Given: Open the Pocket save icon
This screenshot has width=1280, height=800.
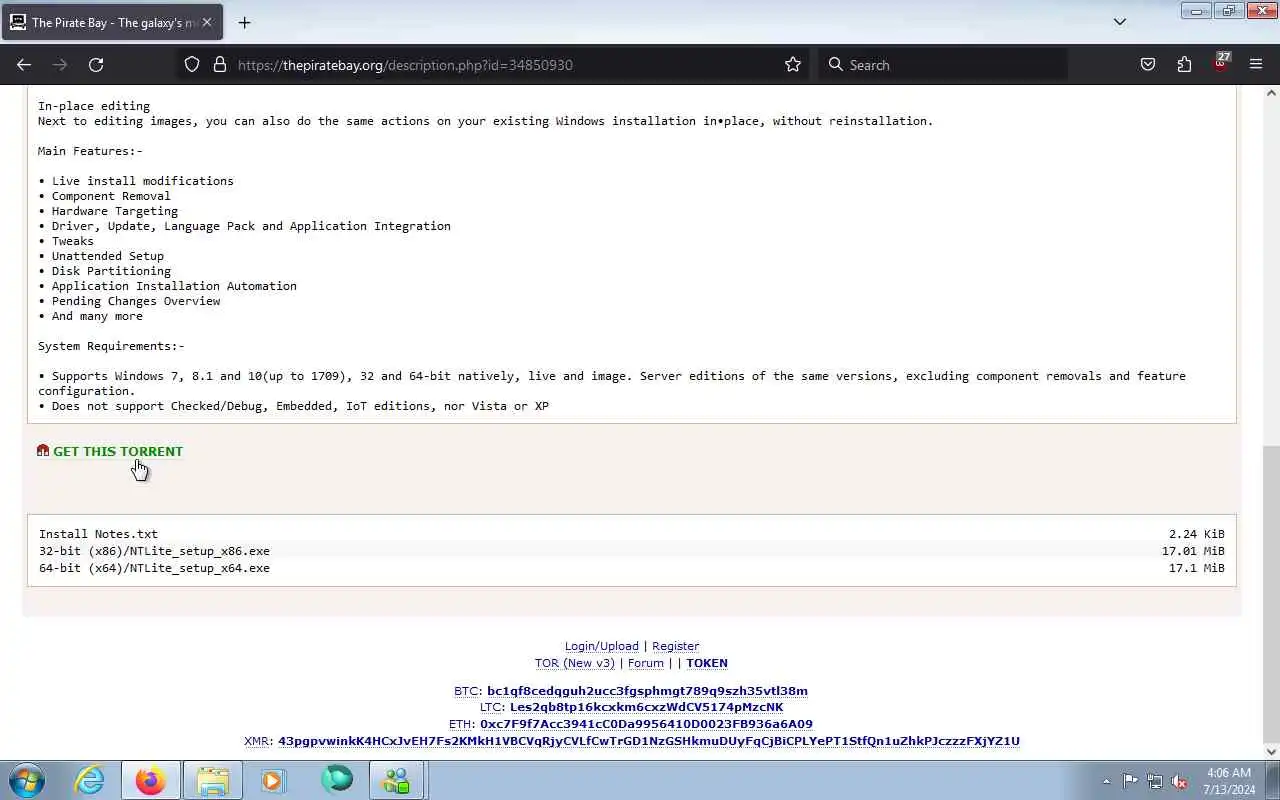Looking at the screenshot, I should click(x=1148, y=65).
